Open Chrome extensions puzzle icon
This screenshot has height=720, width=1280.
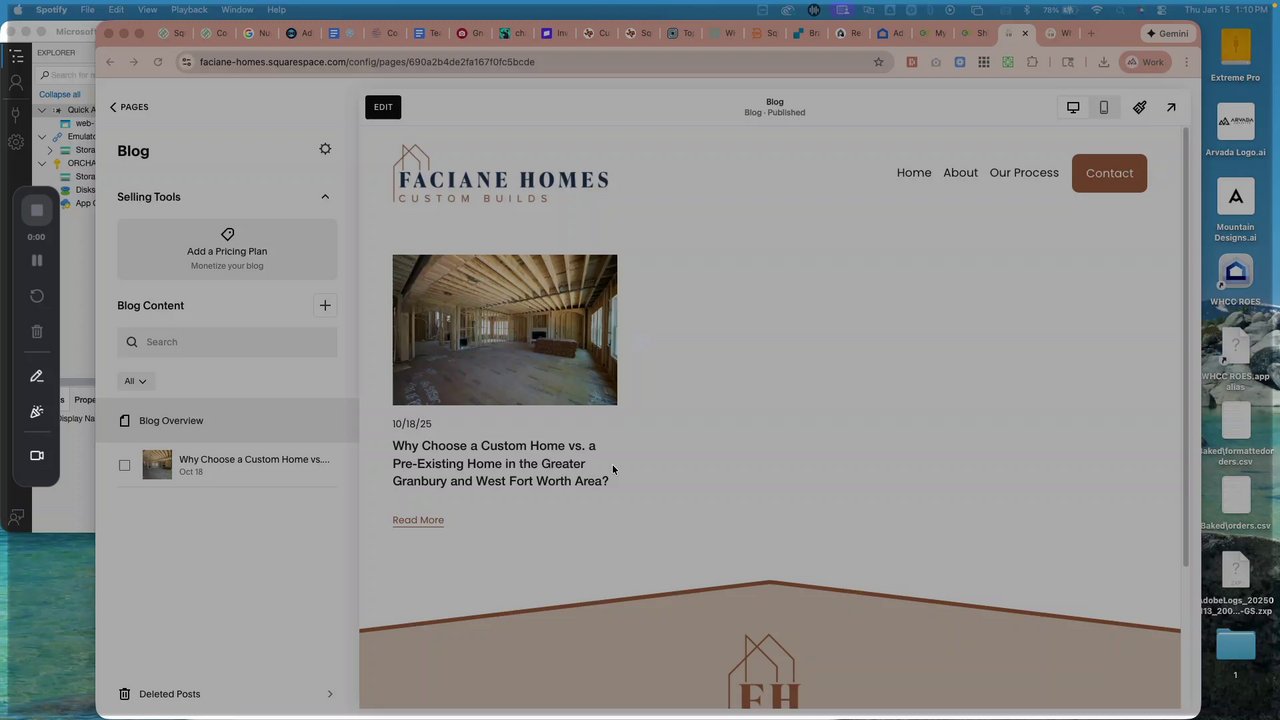[x=1033, y=62]
